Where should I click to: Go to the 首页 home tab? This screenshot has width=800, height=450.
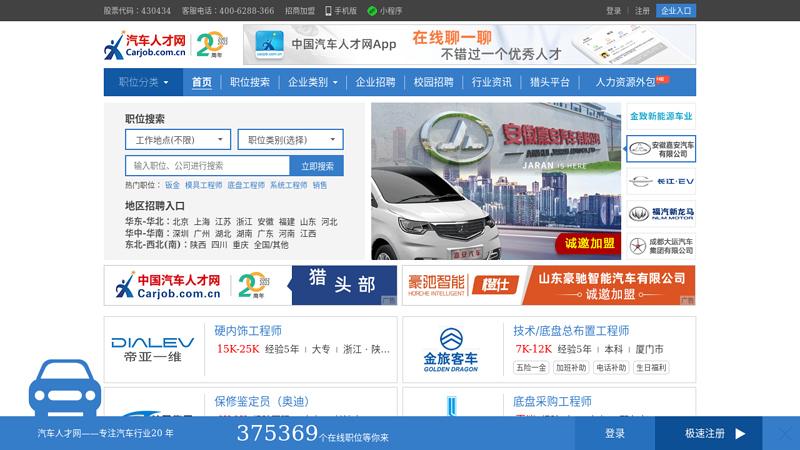pos(202,82)
